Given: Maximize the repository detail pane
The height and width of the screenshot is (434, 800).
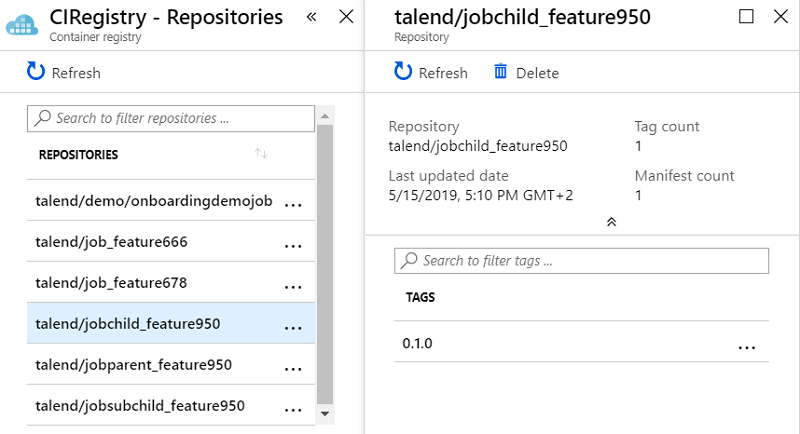Looking at the screenshot, I should pos(745,17).
